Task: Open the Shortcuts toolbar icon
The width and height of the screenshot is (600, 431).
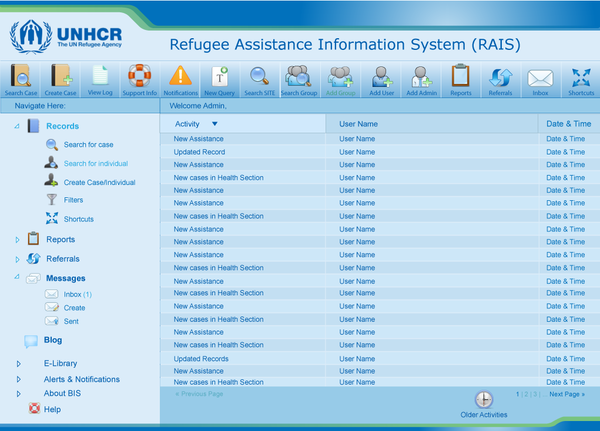Action: pyautogui.click(x=580, y=77)
